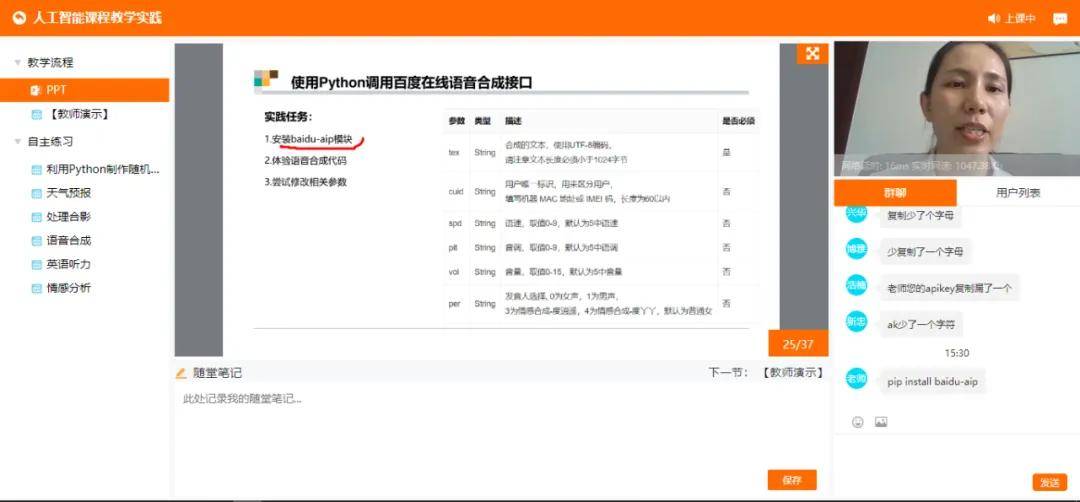Click avatar next to 老师您的apikey复制漏了一个

[x=856, y=285]
